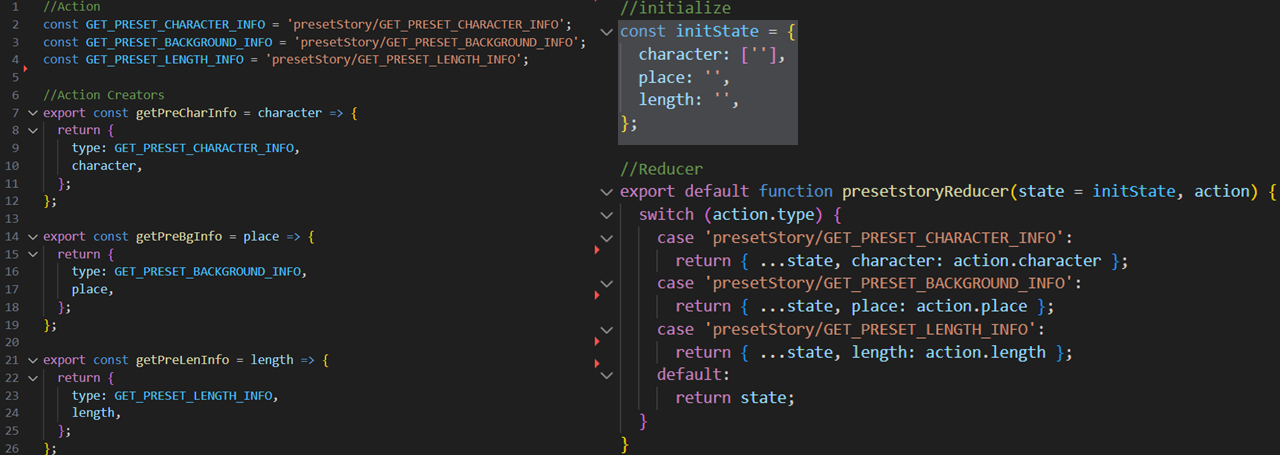Collapse the return block fold arrow on line 15
Image resolution: width=1280 pixels, height=455 pixels.
(x=33, y=254)
